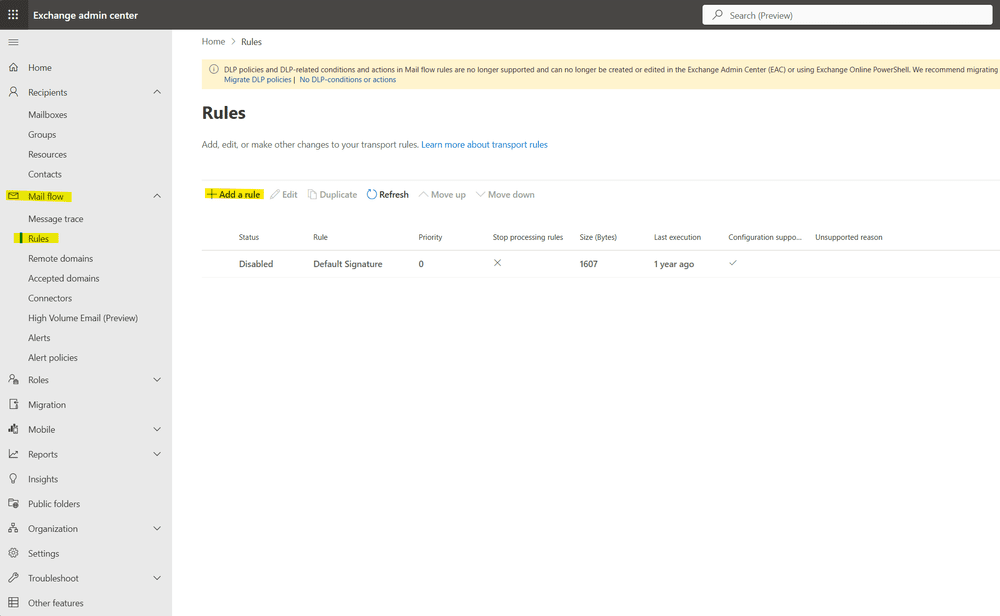1000x616 pixels.
Task: Click the Other features grid icon
Action: pyautogui.click(x=13, y=603)
